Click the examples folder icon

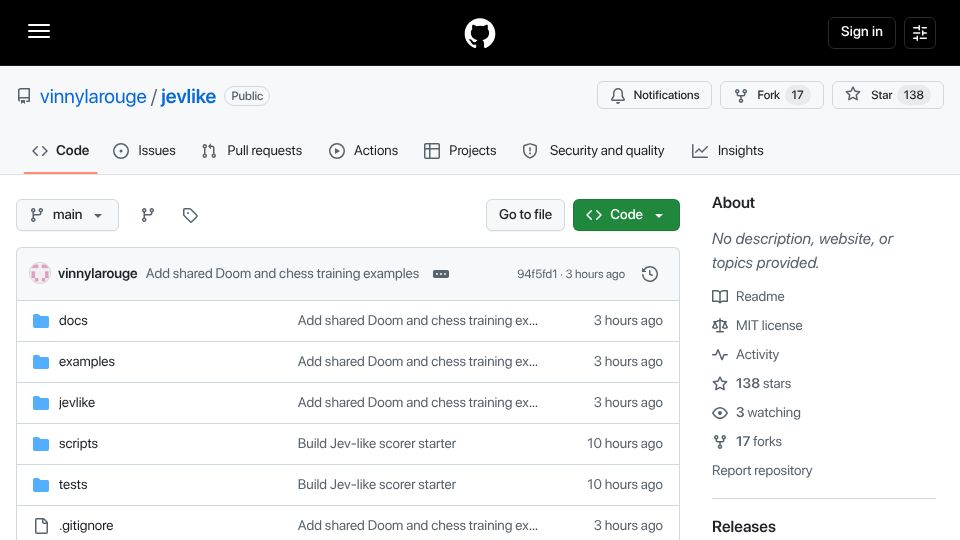pos(41,362)
